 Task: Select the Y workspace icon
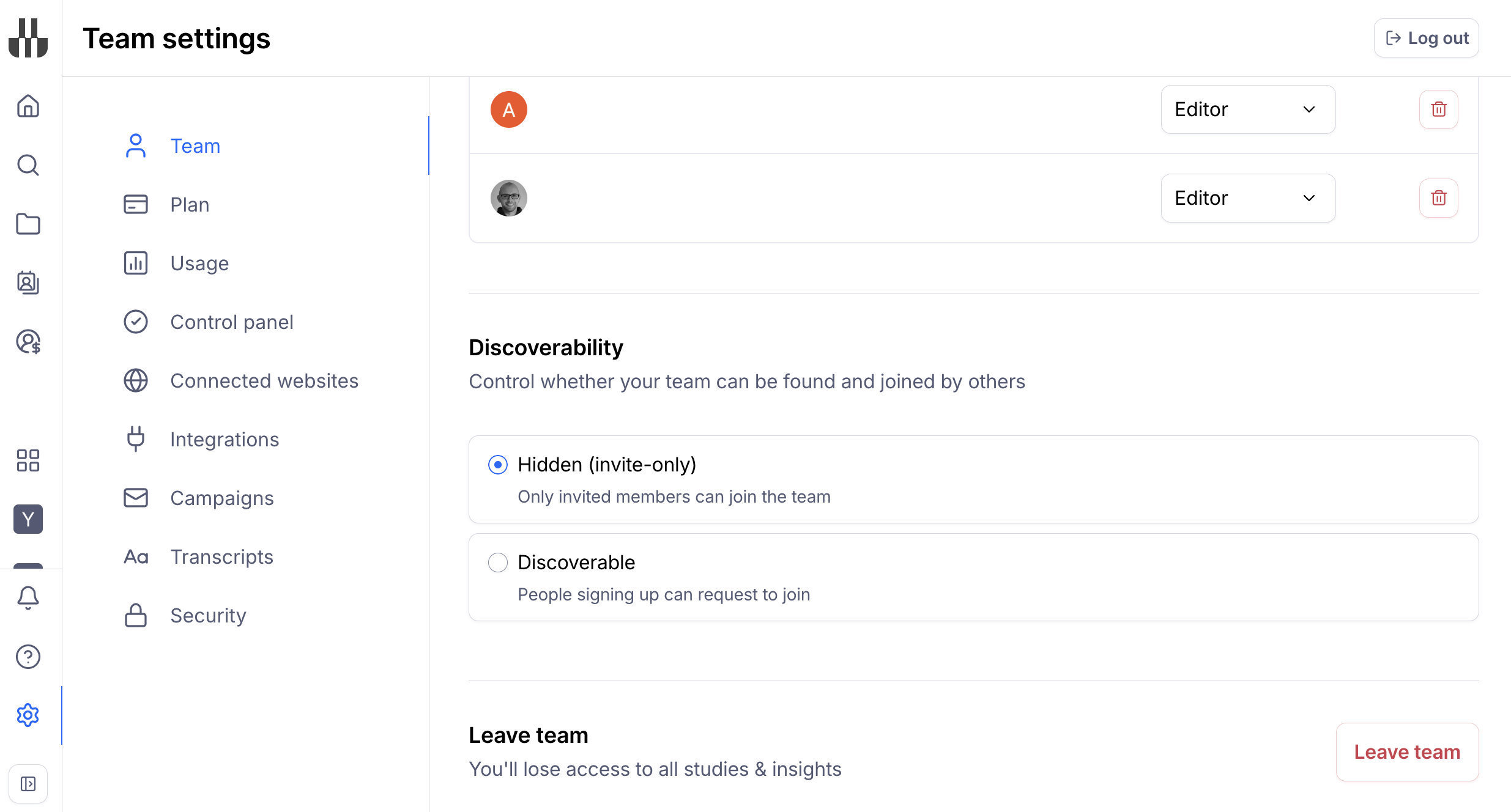pos(28,519)
